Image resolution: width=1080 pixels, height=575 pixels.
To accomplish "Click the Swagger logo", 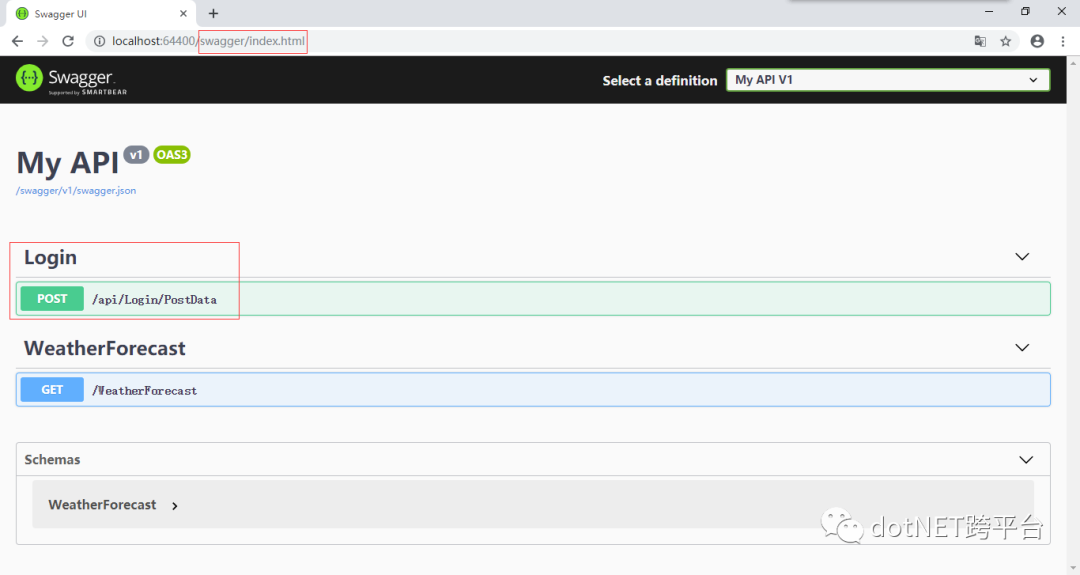I will (71, 79).
